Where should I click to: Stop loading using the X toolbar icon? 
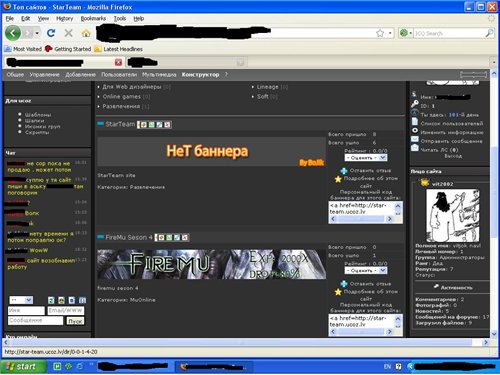[x=69, y=33]
